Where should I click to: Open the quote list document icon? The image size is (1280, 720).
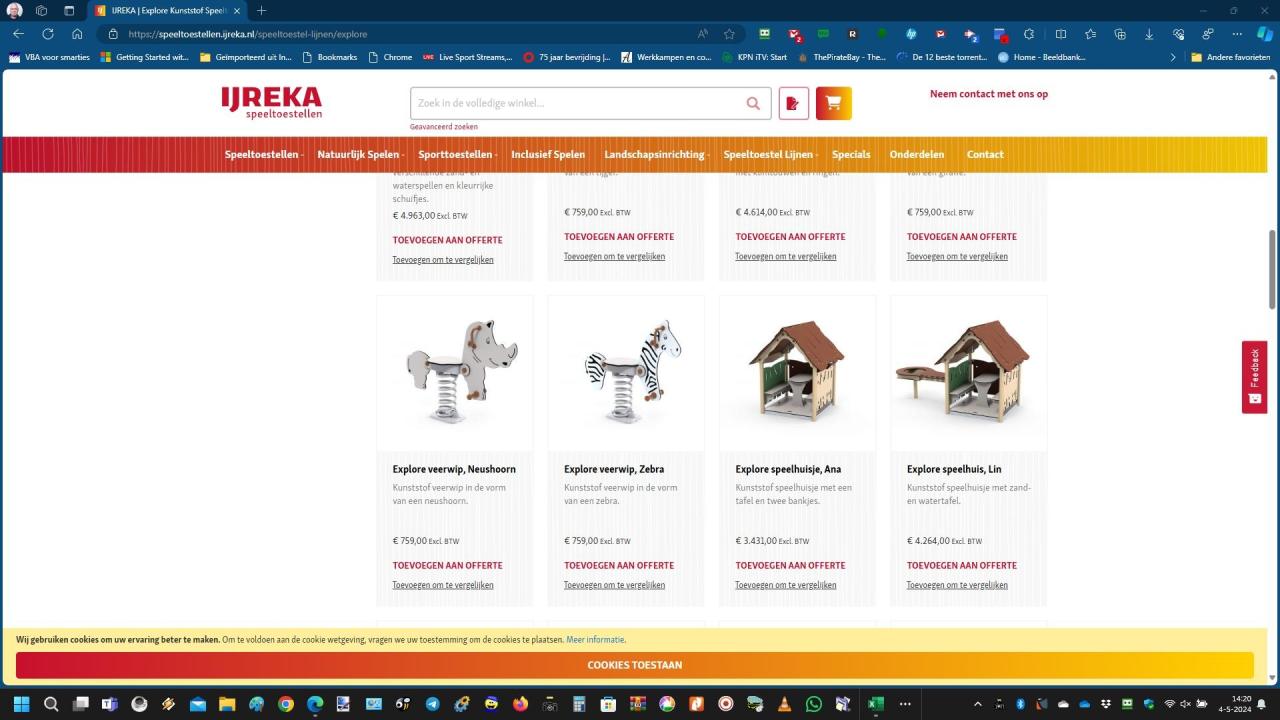[793, 103]
